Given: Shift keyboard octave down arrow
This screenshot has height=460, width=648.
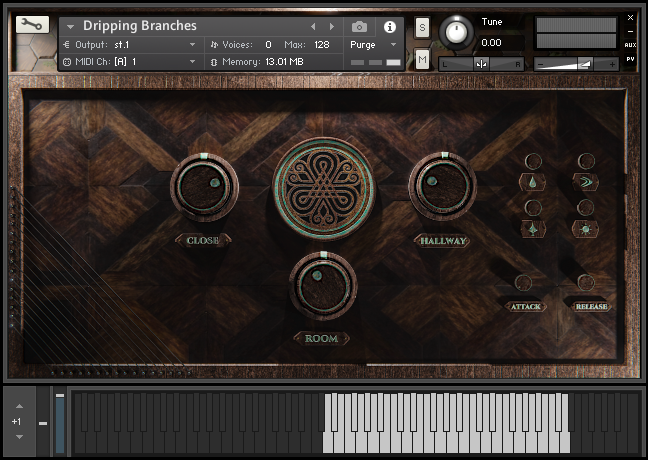Looking at the screenshot, I should point(19,437).
